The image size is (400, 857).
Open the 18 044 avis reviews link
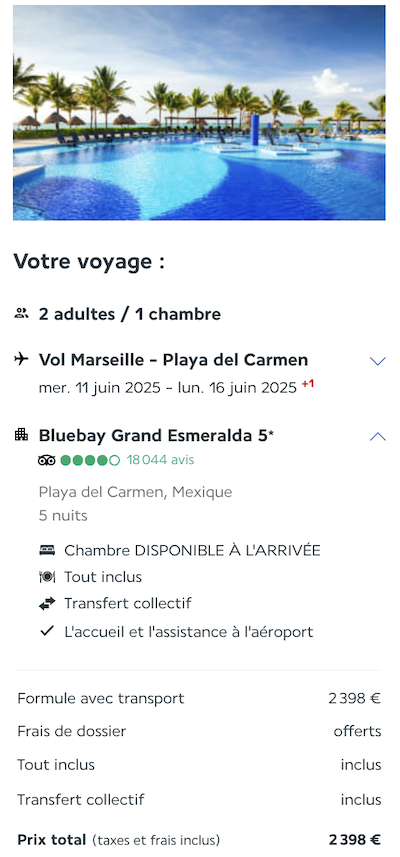click(160, 460)
